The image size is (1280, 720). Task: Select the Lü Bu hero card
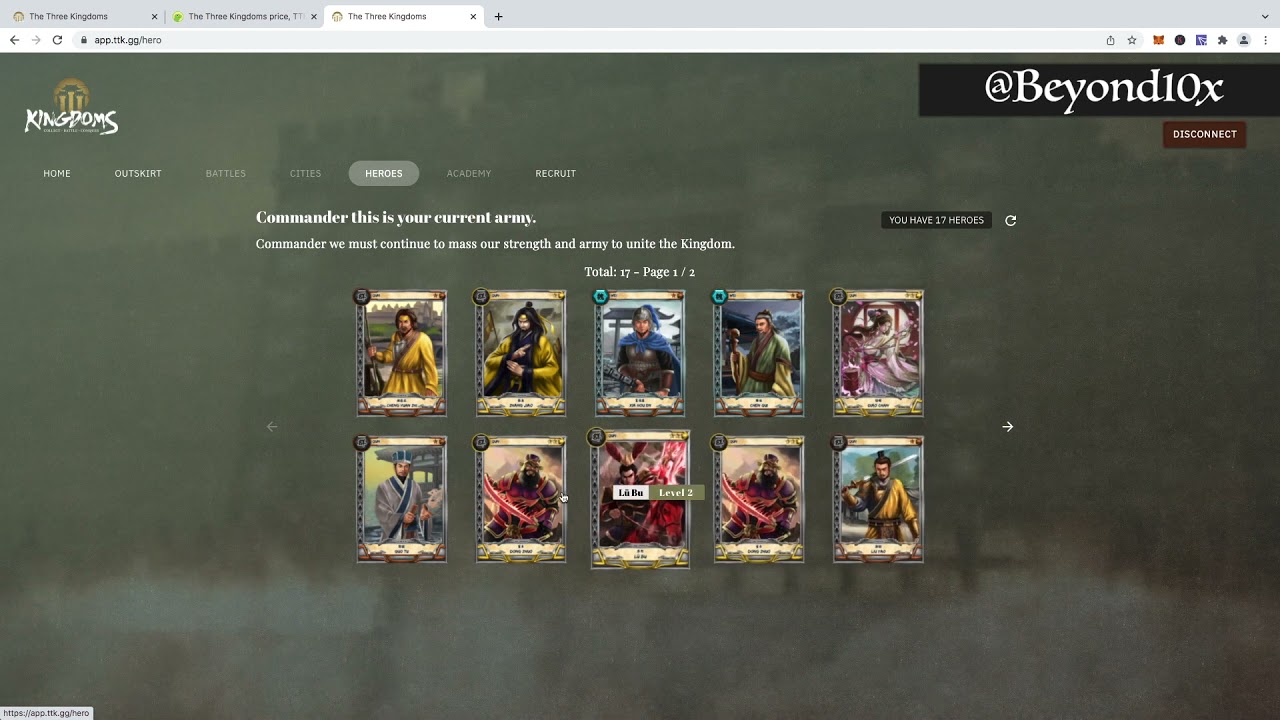click(640, 499)
